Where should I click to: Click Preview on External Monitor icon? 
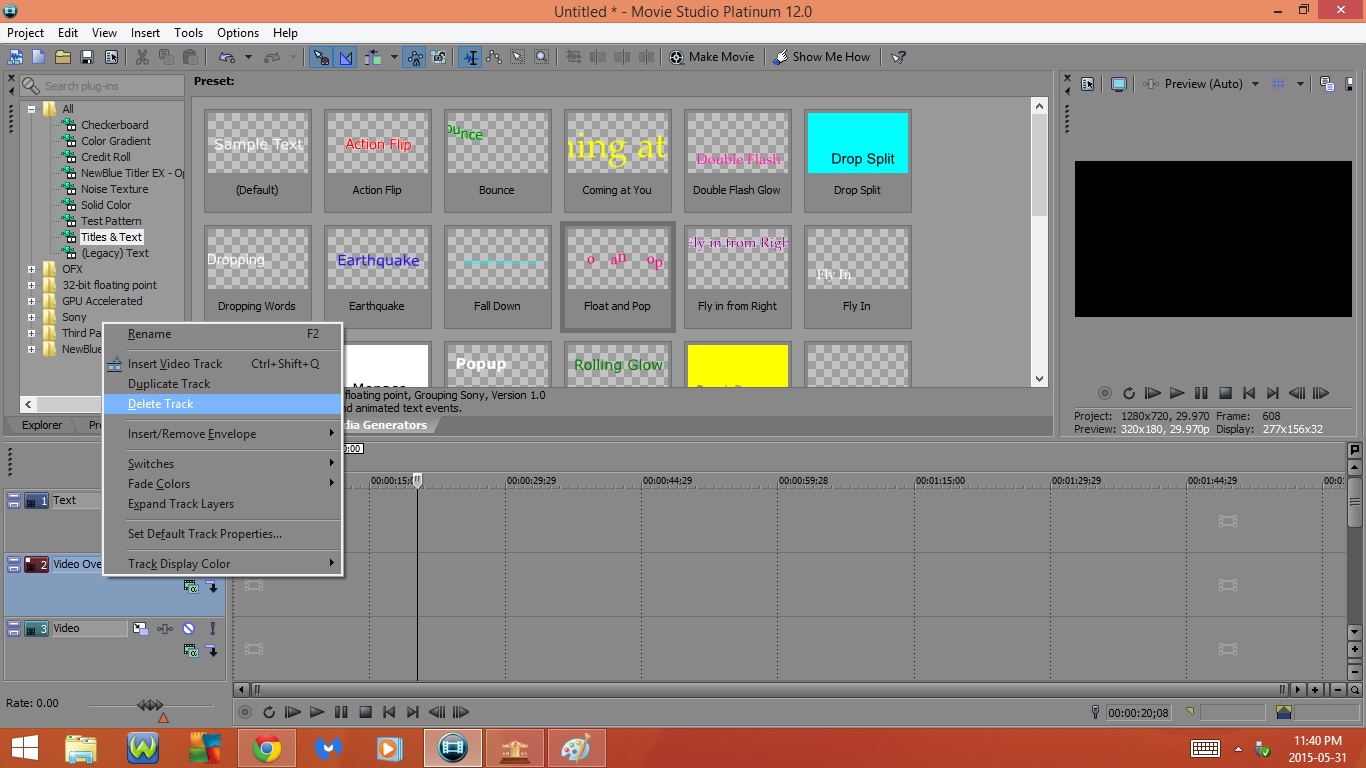click(x=1119, y=84)
